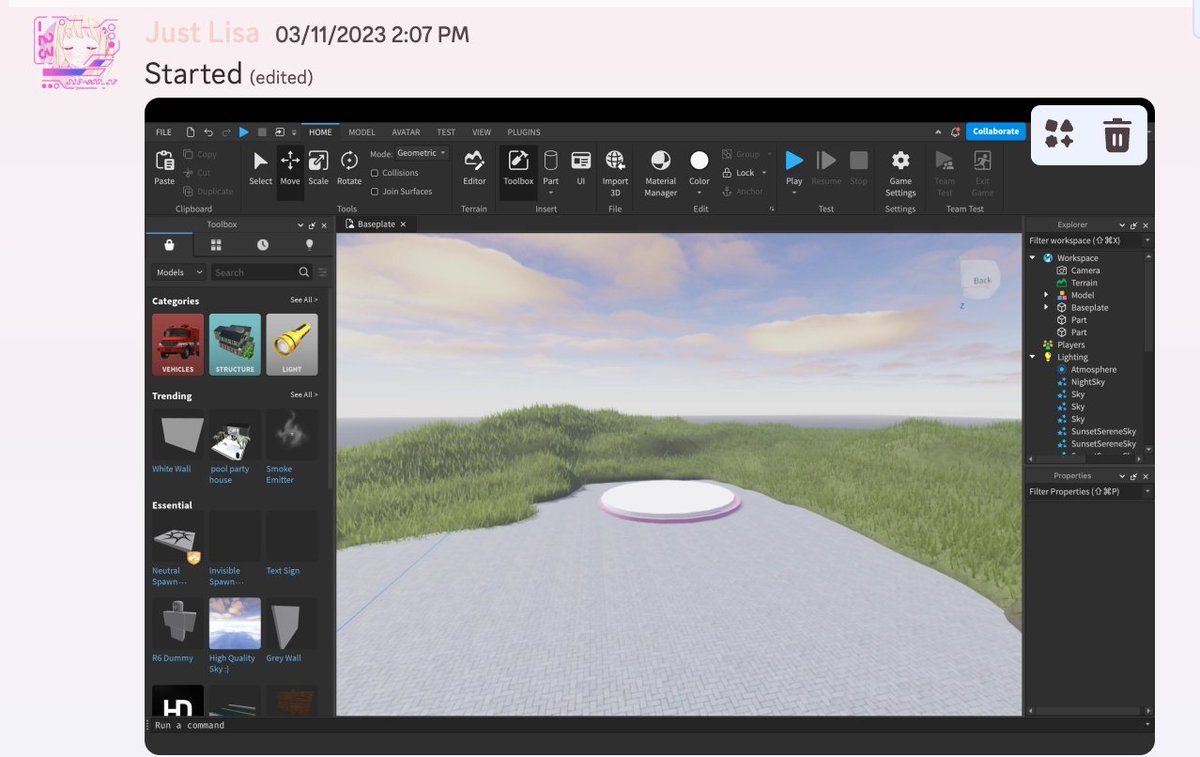Screen dimensions: 1200x757
Task: Switch to the MODEL ribbon tab
Action: 362,132
